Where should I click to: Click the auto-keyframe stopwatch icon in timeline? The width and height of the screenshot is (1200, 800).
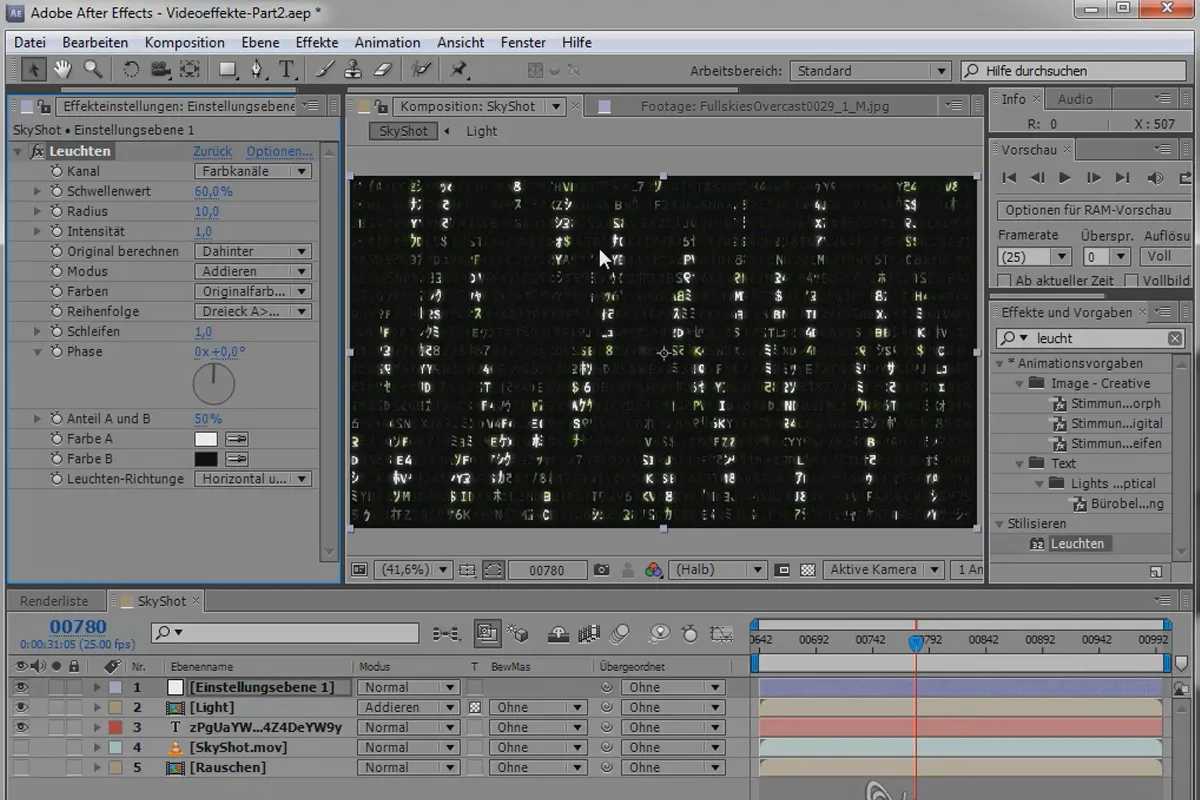pyautogui.click(x=690, y=633)
